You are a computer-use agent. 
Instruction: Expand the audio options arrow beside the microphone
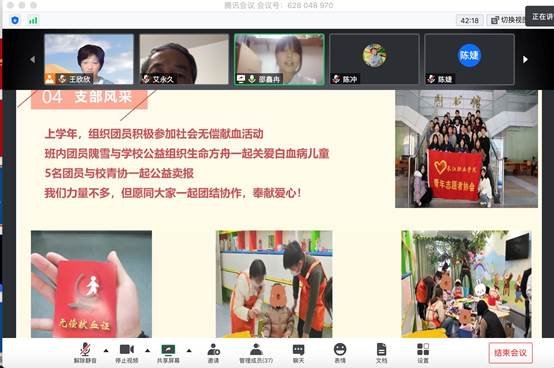[x=106, y=351]
